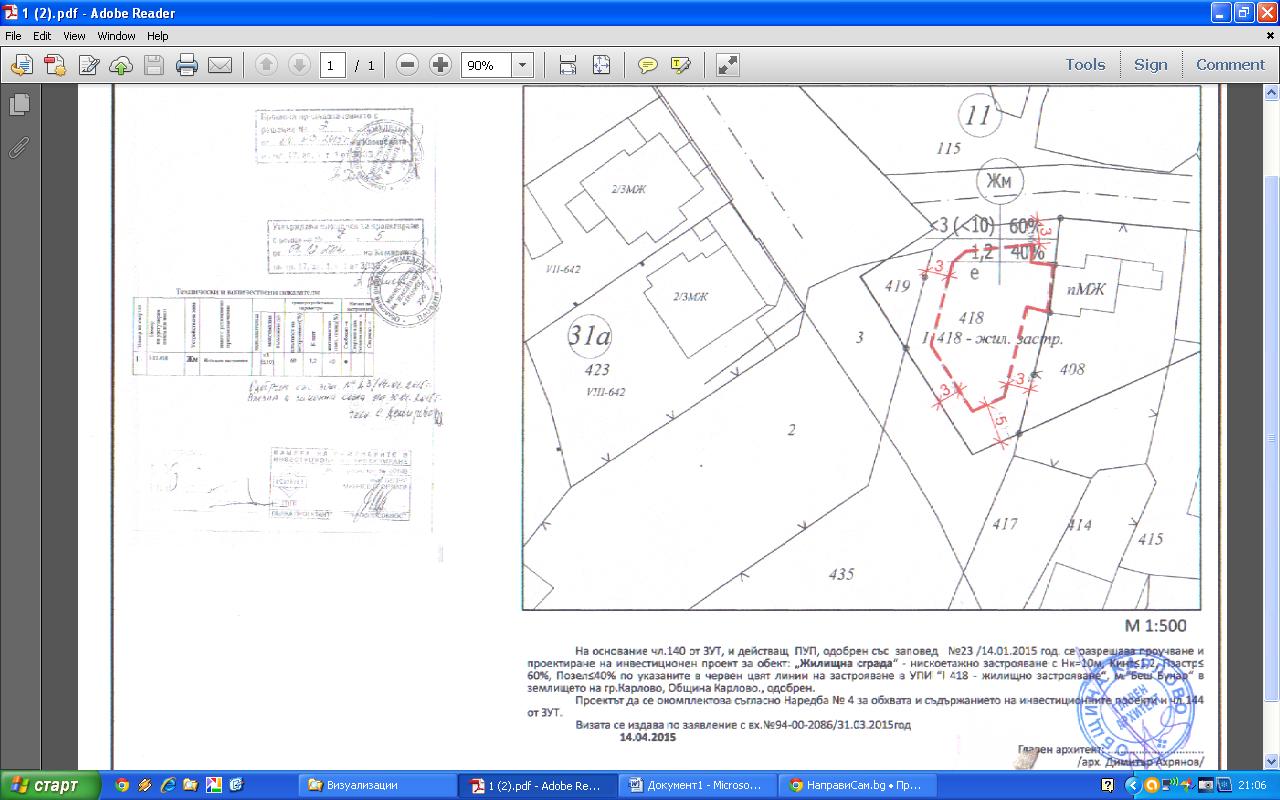The height and width of the screenshot is (800, 1280).
Task: Open the Tools pane
Action: pyautogui.click(x=1085, y=65)
